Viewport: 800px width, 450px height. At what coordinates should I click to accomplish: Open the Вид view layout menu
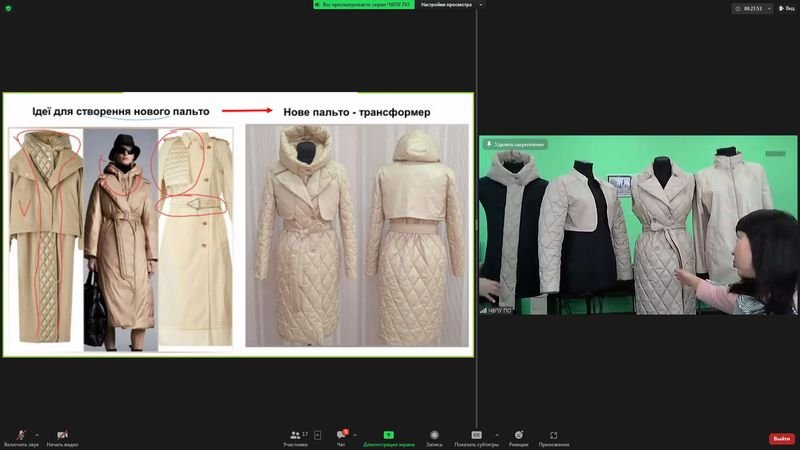(x=786, y=8)
